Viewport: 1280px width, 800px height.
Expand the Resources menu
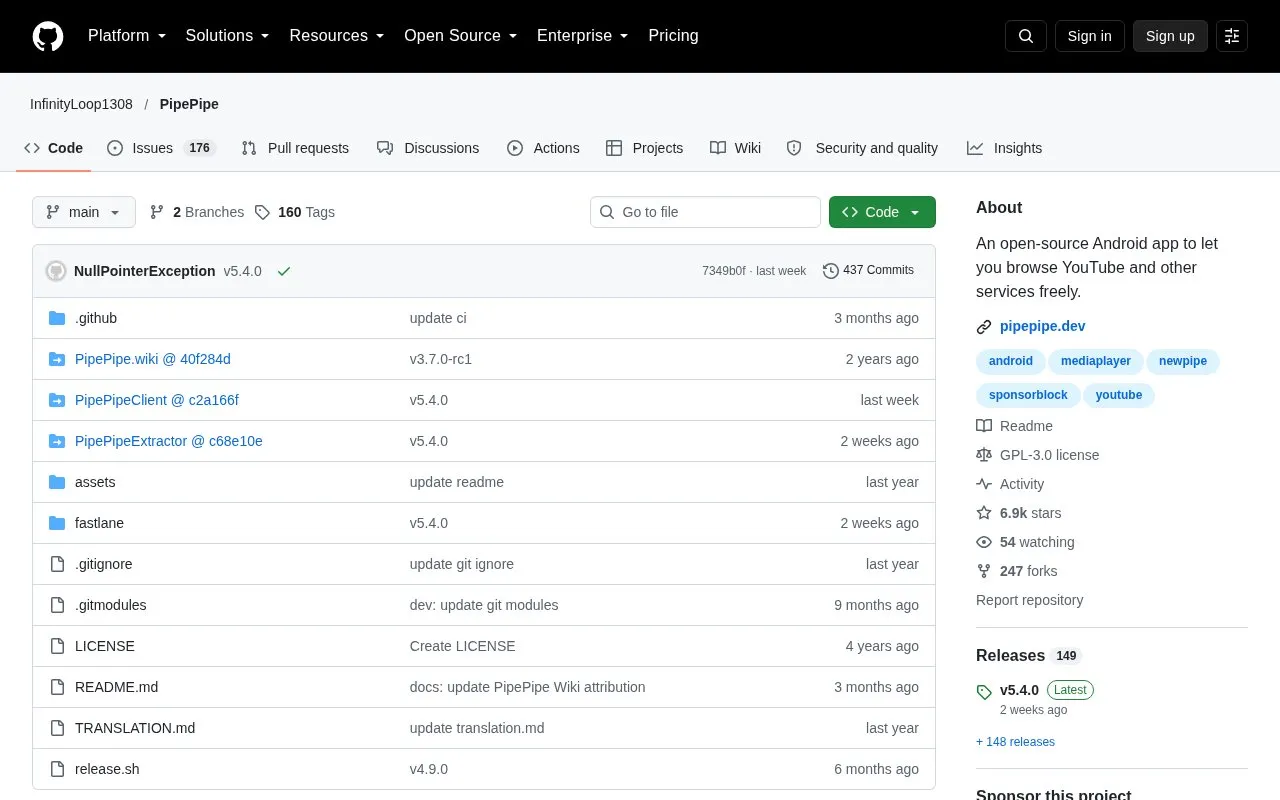point(337,36)
